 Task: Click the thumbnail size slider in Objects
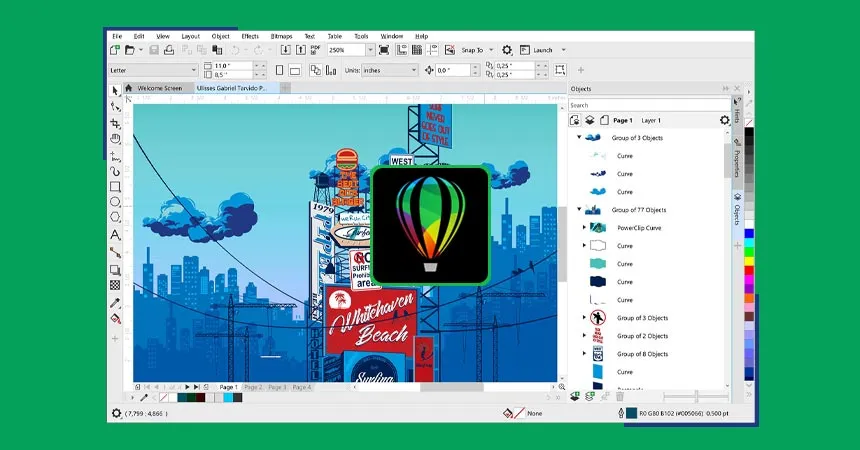click(x=695, y=396)
